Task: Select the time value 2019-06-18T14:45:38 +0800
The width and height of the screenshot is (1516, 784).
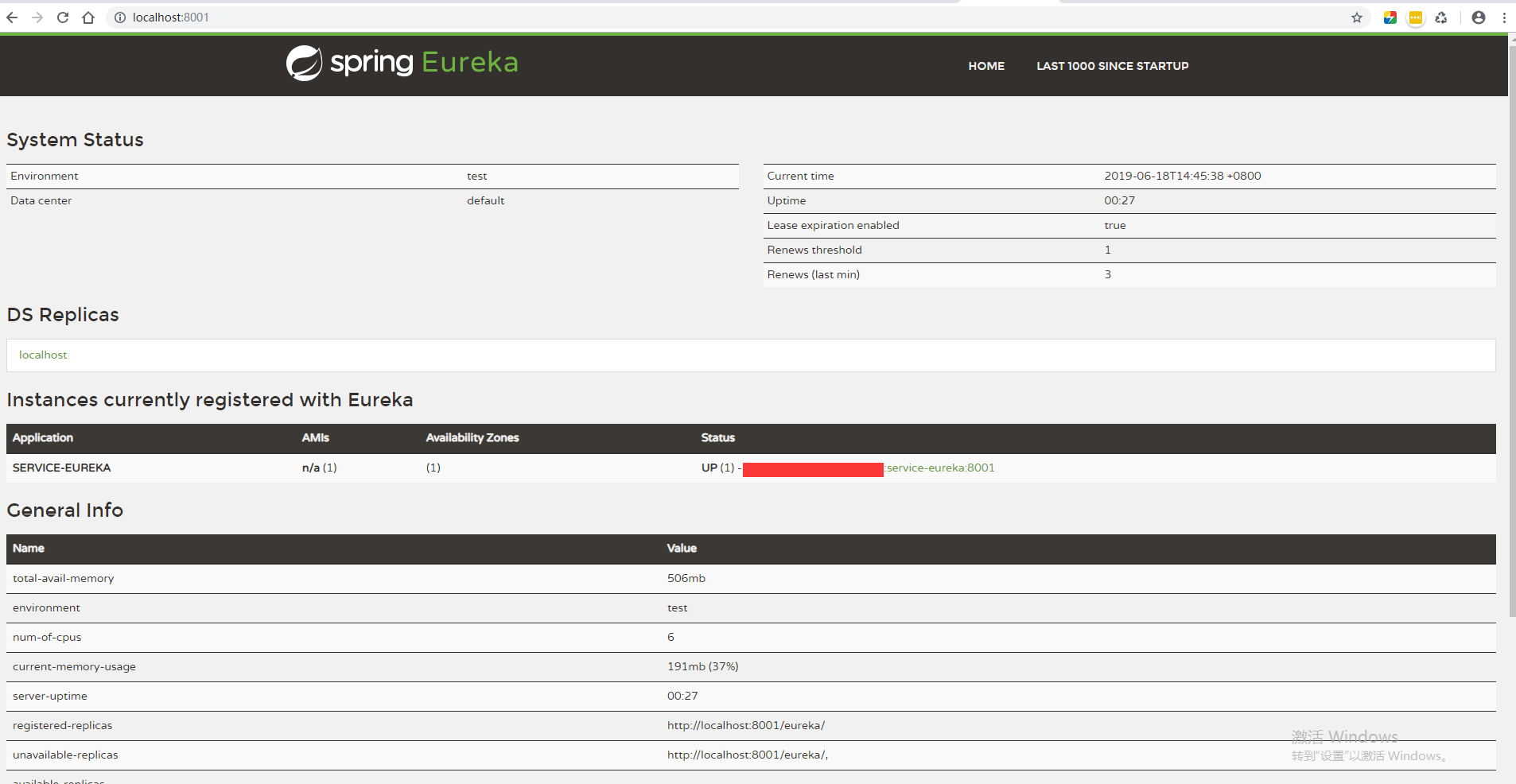Action: point(1183,176)
